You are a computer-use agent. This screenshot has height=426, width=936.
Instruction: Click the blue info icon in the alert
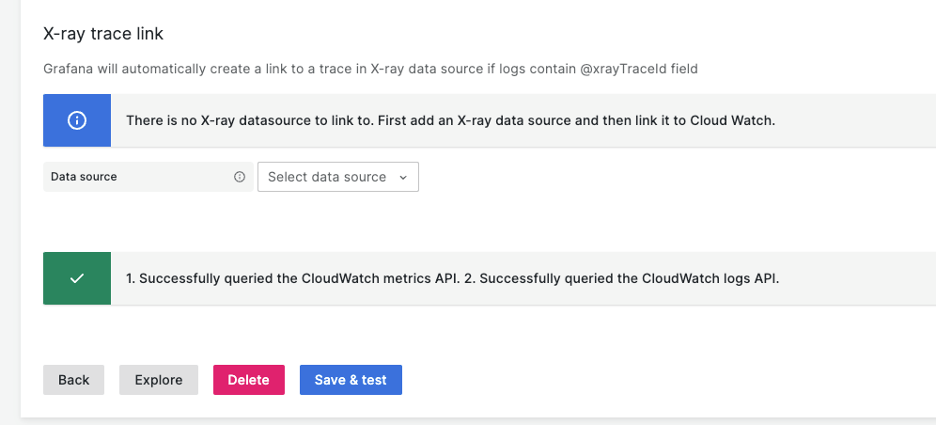[x=76, y=120]
